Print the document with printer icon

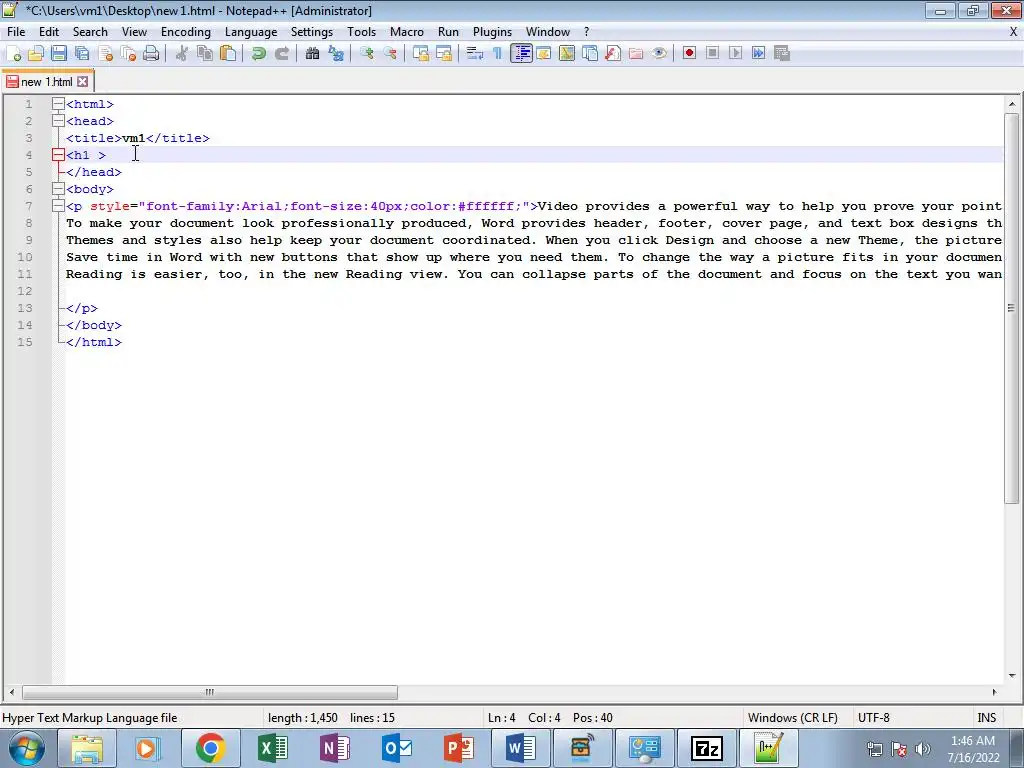152,54
